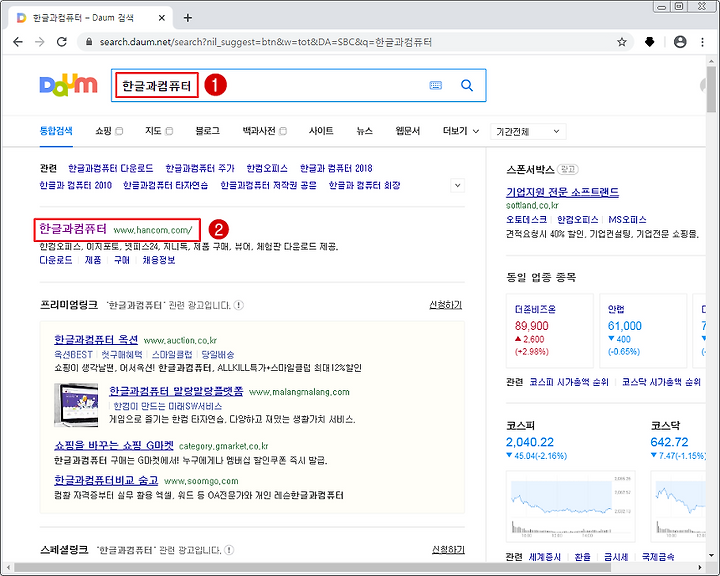This screenshot has width=720, height=576.
Task: Click the 코스피 index chart
Action: (571, 506)
